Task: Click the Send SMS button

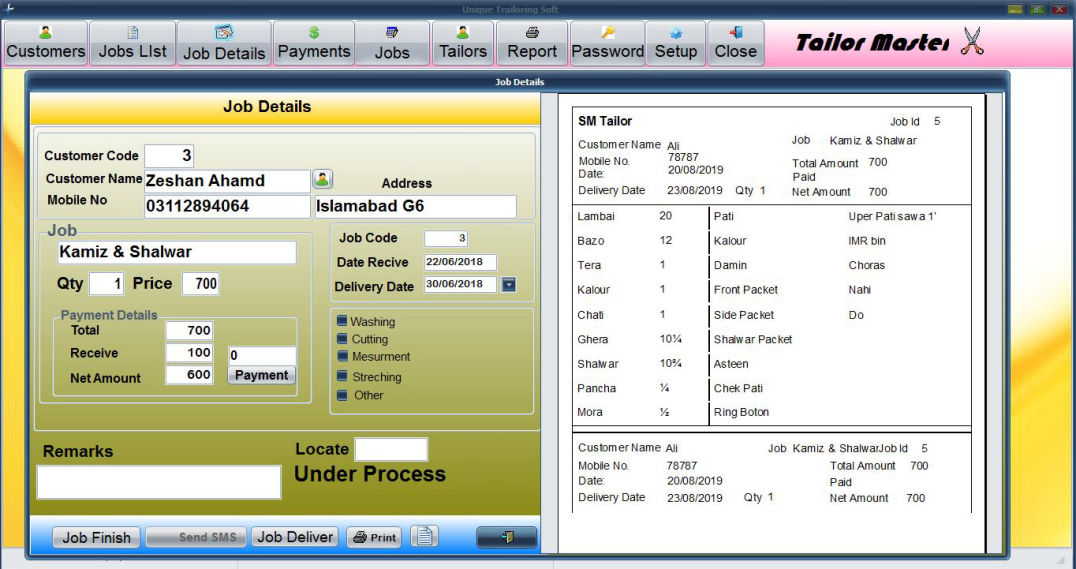Action: pyautogui.click(x=196, y=537)
